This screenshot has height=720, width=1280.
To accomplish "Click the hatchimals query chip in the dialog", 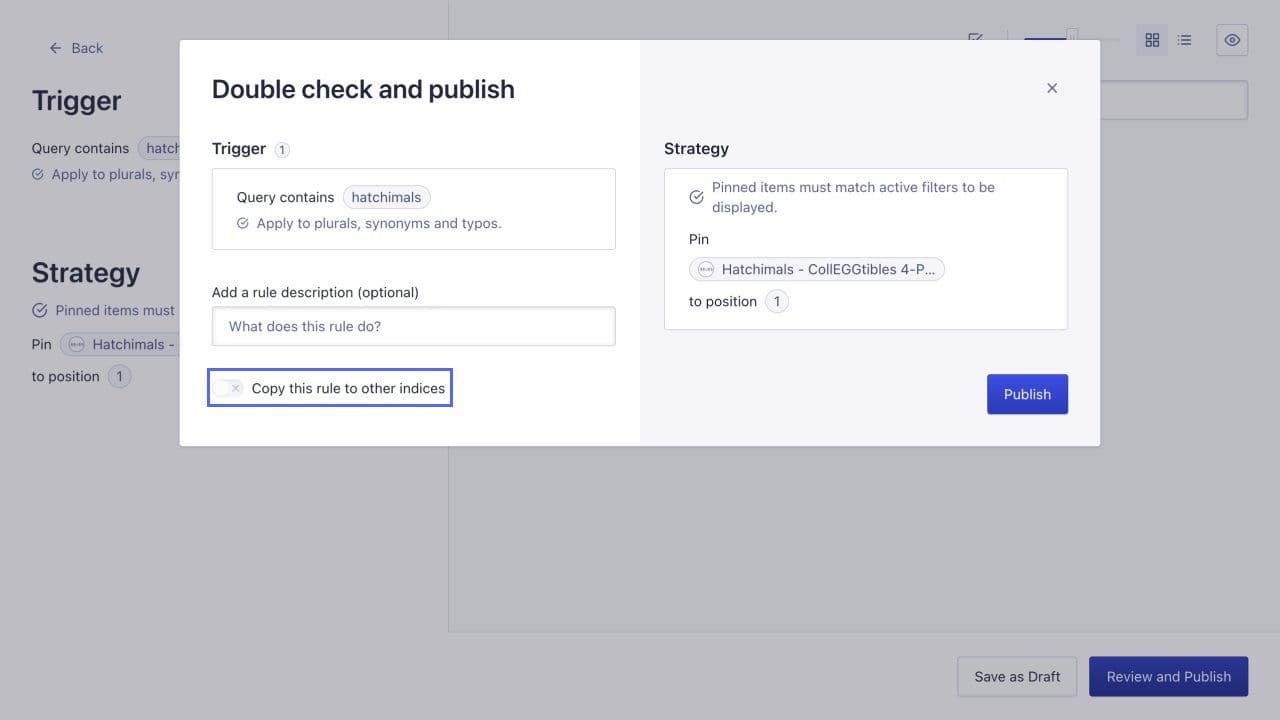I will pos(386,197).
